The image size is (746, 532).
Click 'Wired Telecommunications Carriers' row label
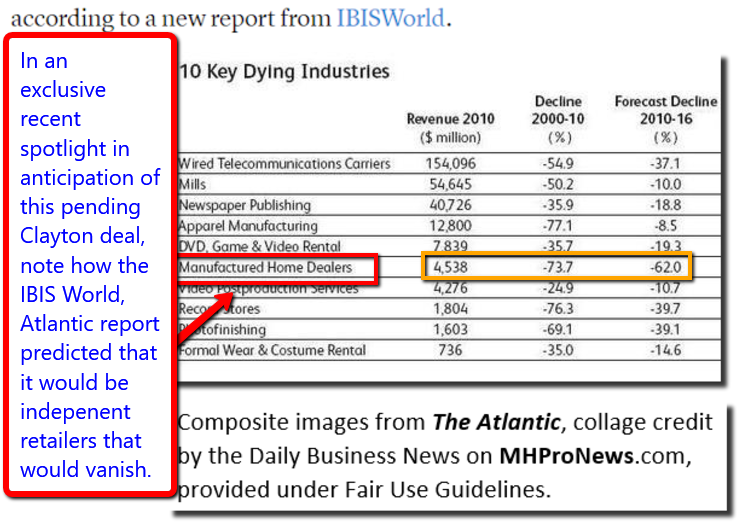(284, 164)
